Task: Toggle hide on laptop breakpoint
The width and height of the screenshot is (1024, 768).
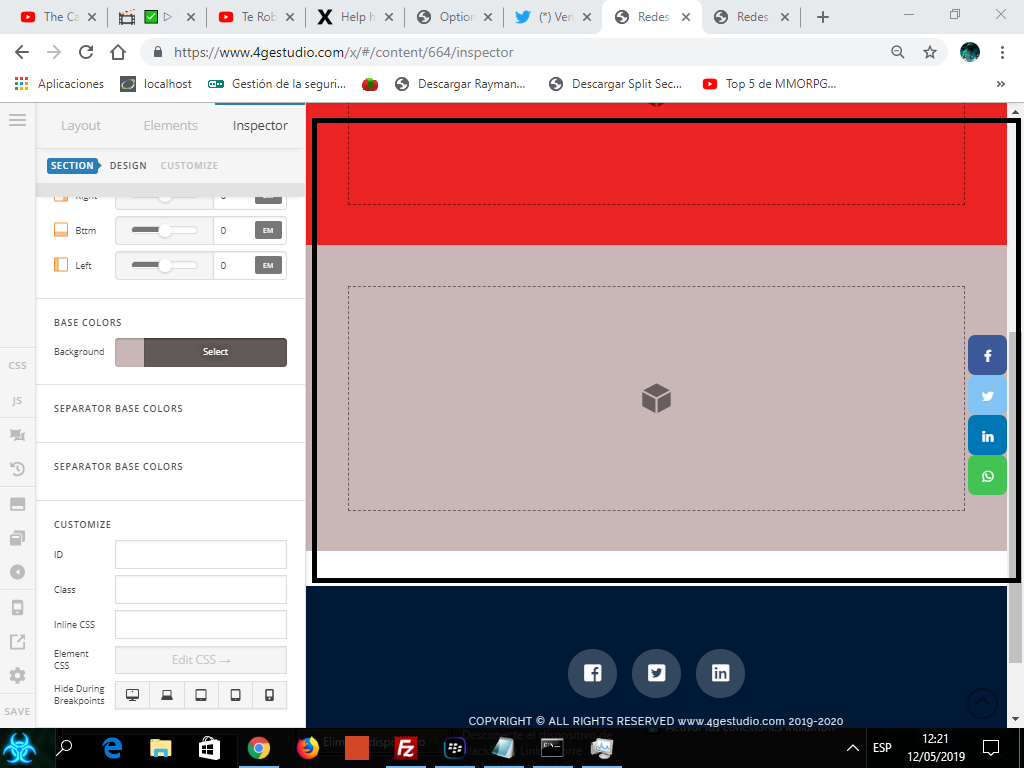Action: tap(167, 695)
